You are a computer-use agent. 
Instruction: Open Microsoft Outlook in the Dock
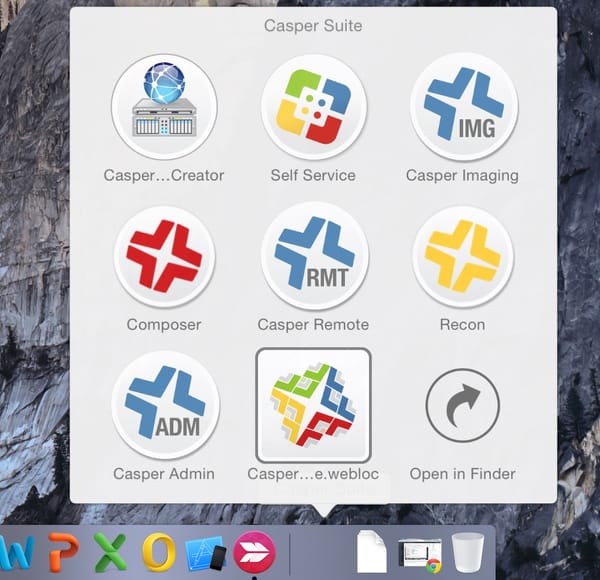[158, 552]
